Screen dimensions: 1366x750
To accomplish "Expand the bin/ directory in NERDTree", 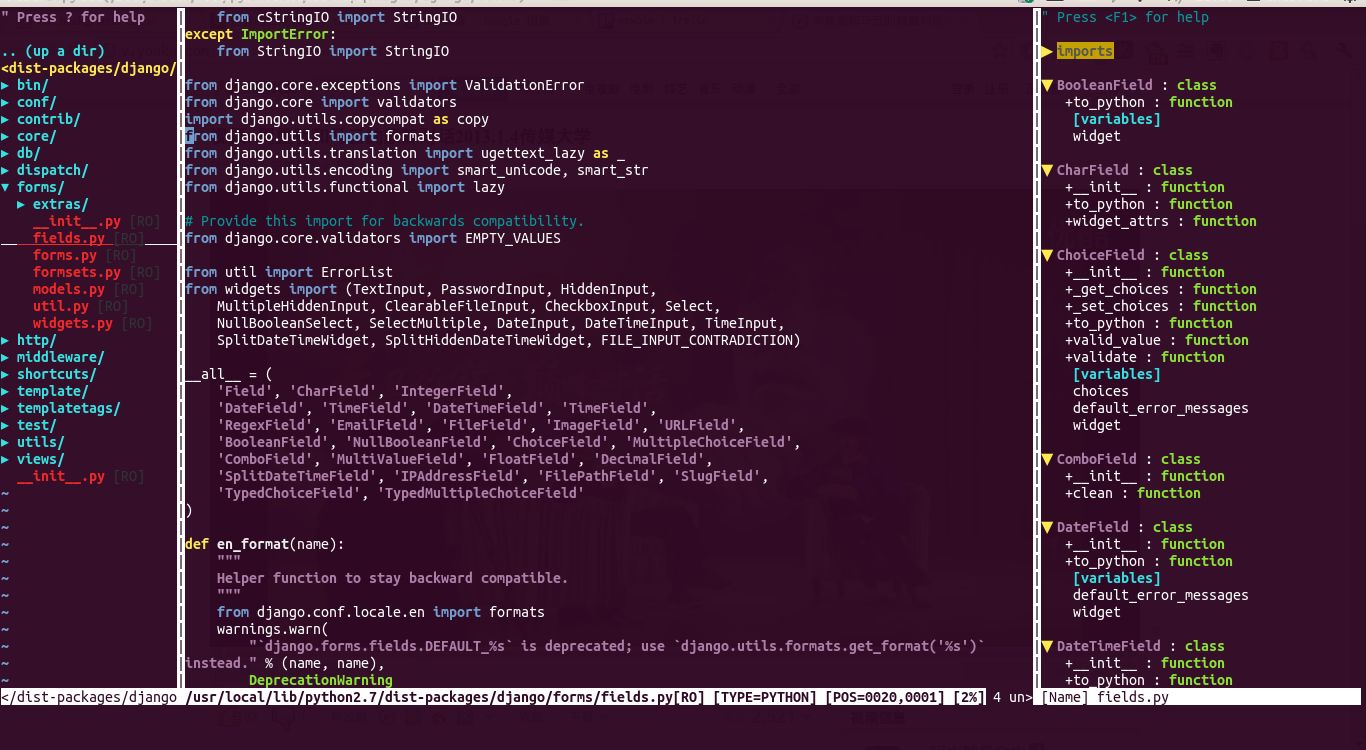I will pyautogui.click(x=6, y=86).
